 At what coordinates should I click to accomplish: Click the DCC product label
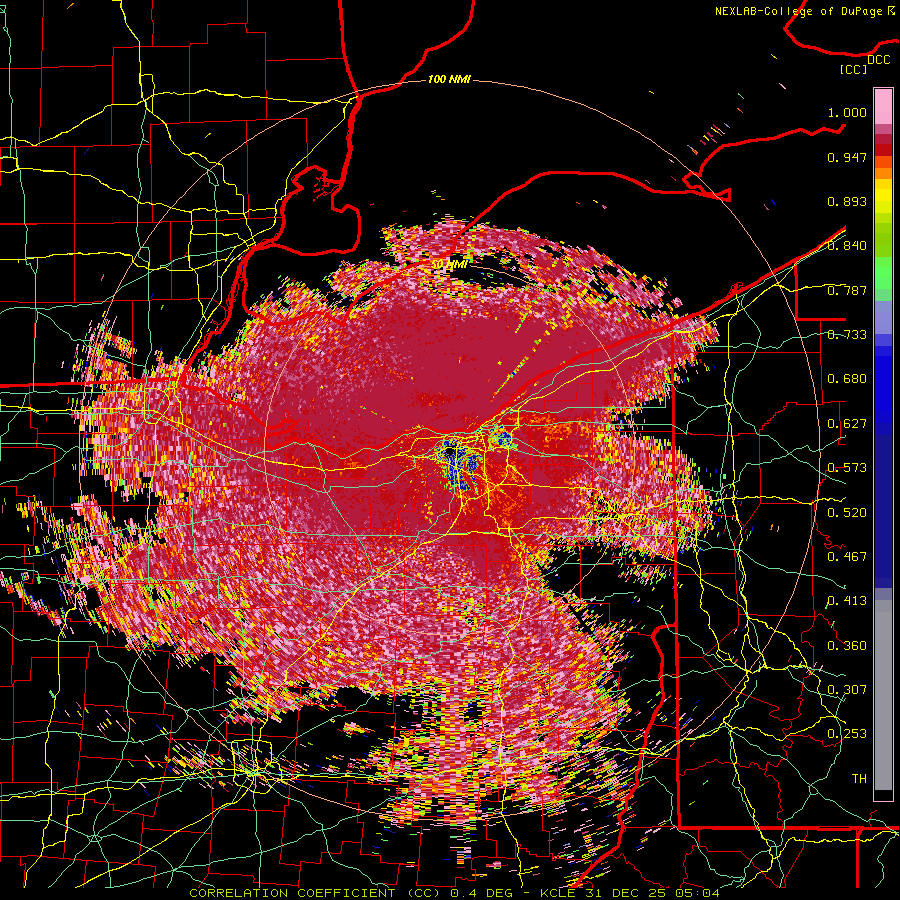878,60
